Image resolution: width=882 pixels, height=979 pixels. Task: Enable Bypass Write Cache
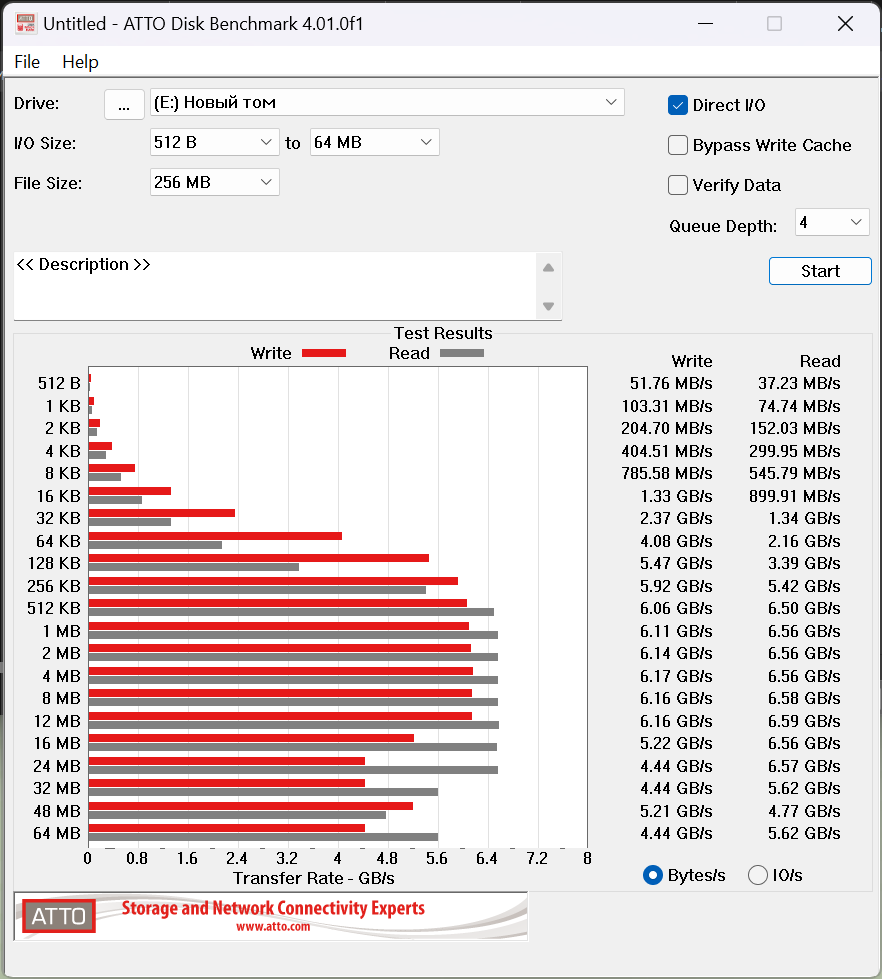[x=678, y=145]
